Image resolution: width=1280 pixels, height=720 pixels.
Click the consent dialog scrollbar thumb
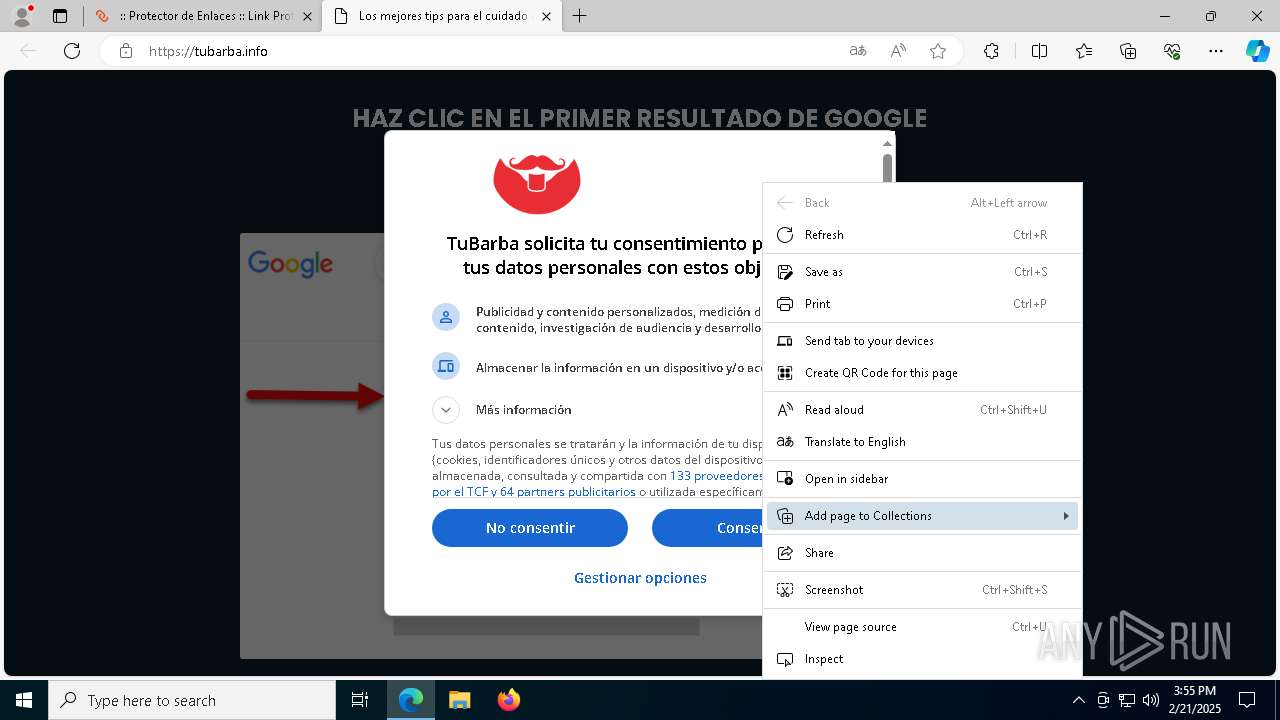[887, 169]
